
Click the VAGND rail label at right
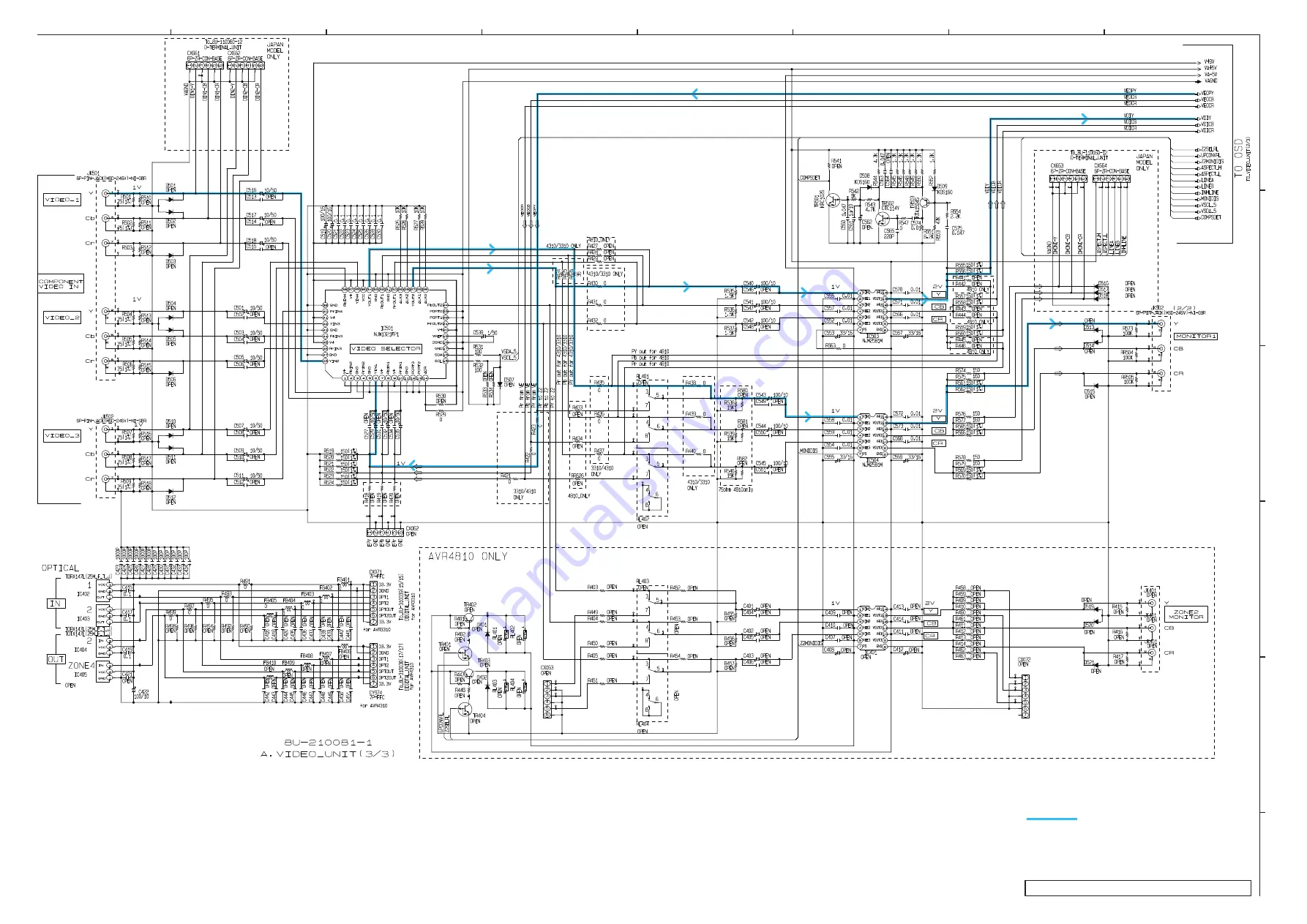tap(1210, 81)
